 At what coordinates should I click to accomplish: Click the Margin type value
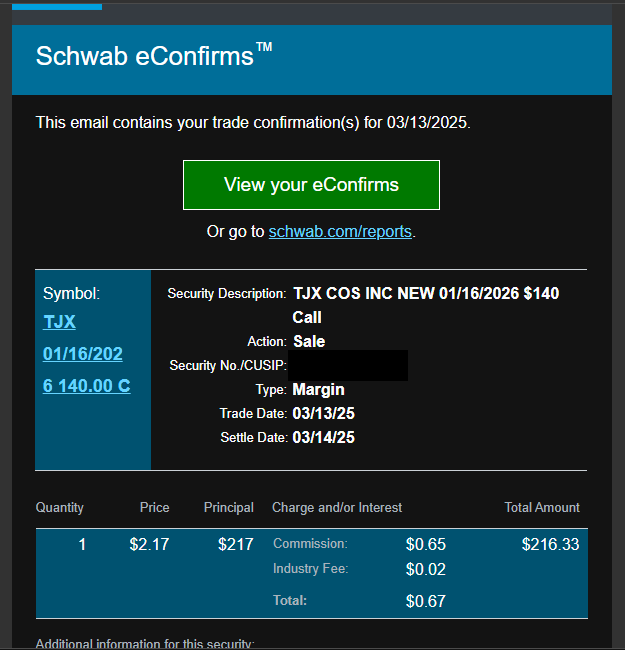pyautogui.click(x=318, y=389)
